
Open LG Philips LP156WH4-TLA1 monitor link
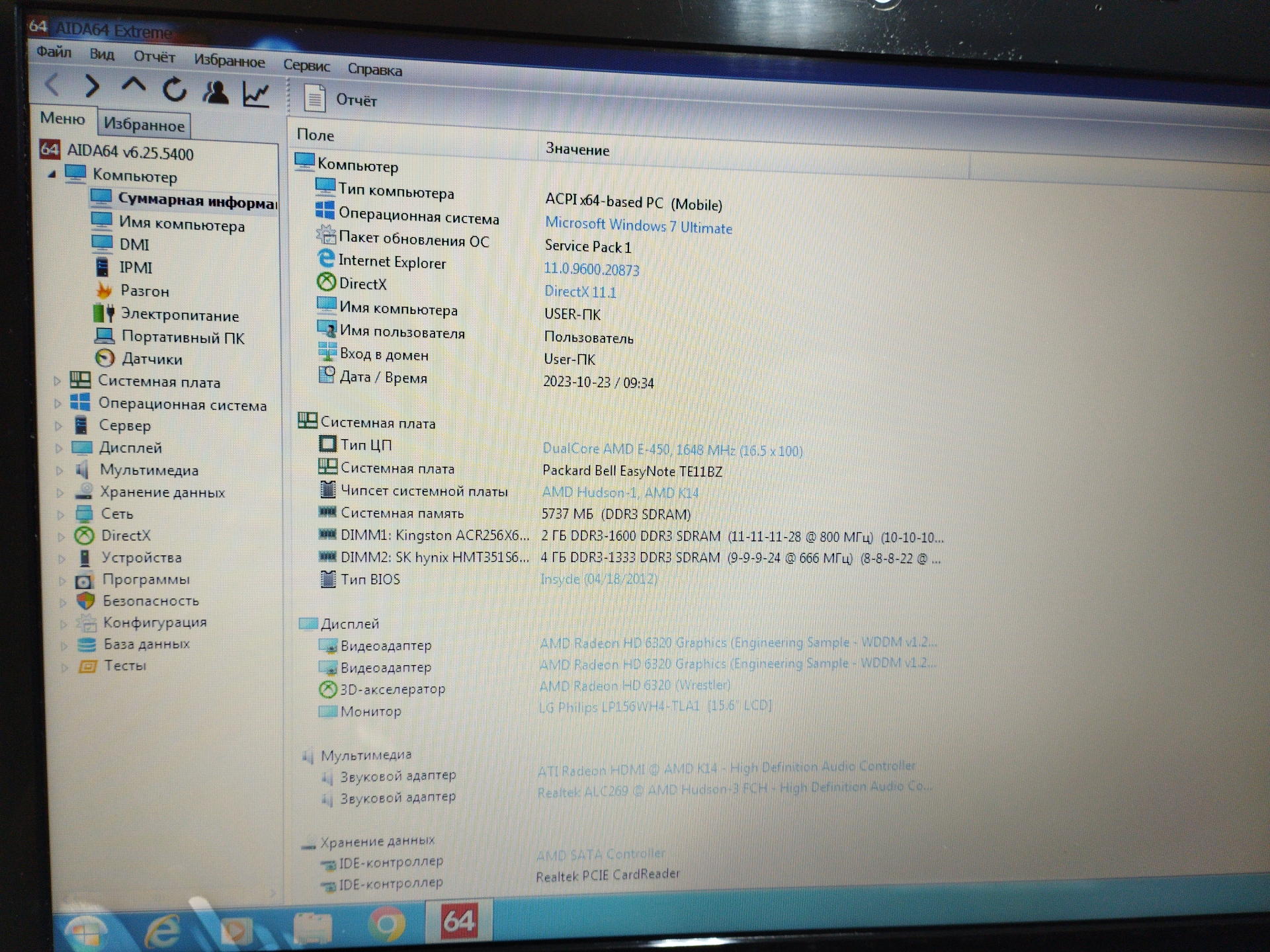656,706
